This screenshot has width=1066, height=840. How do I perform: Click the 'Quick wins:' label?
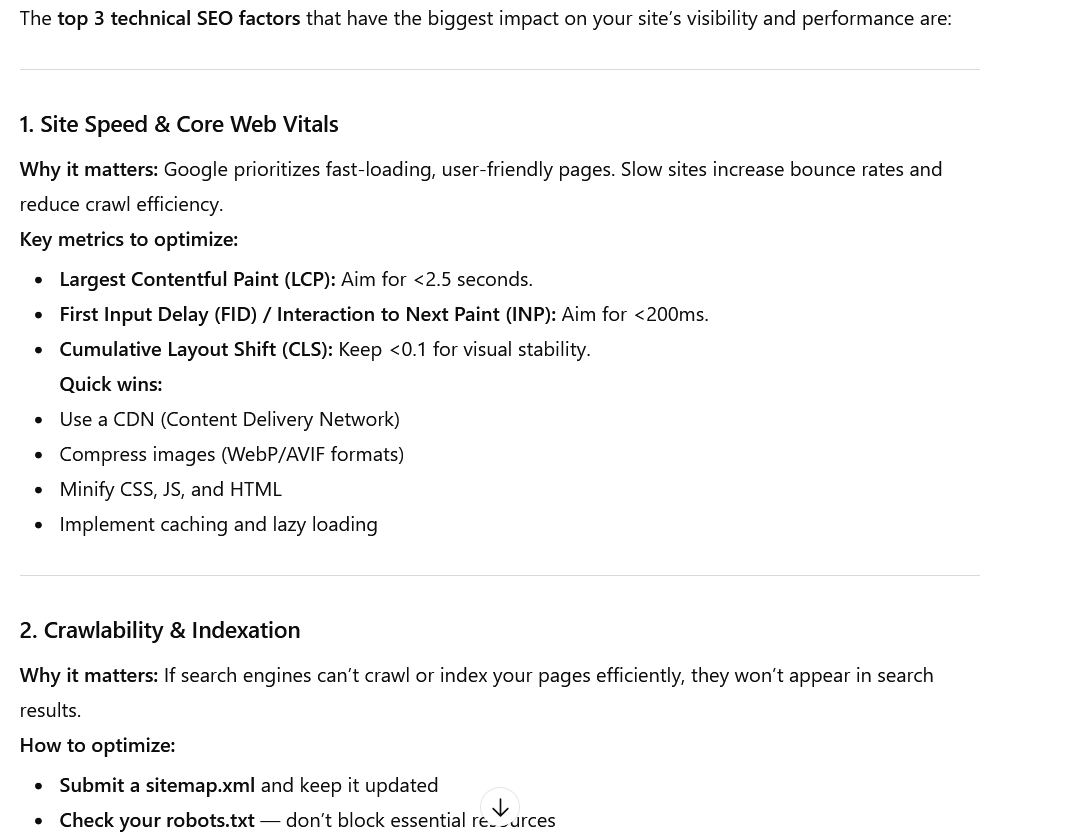pyautogui.click(x=110, y=383)
